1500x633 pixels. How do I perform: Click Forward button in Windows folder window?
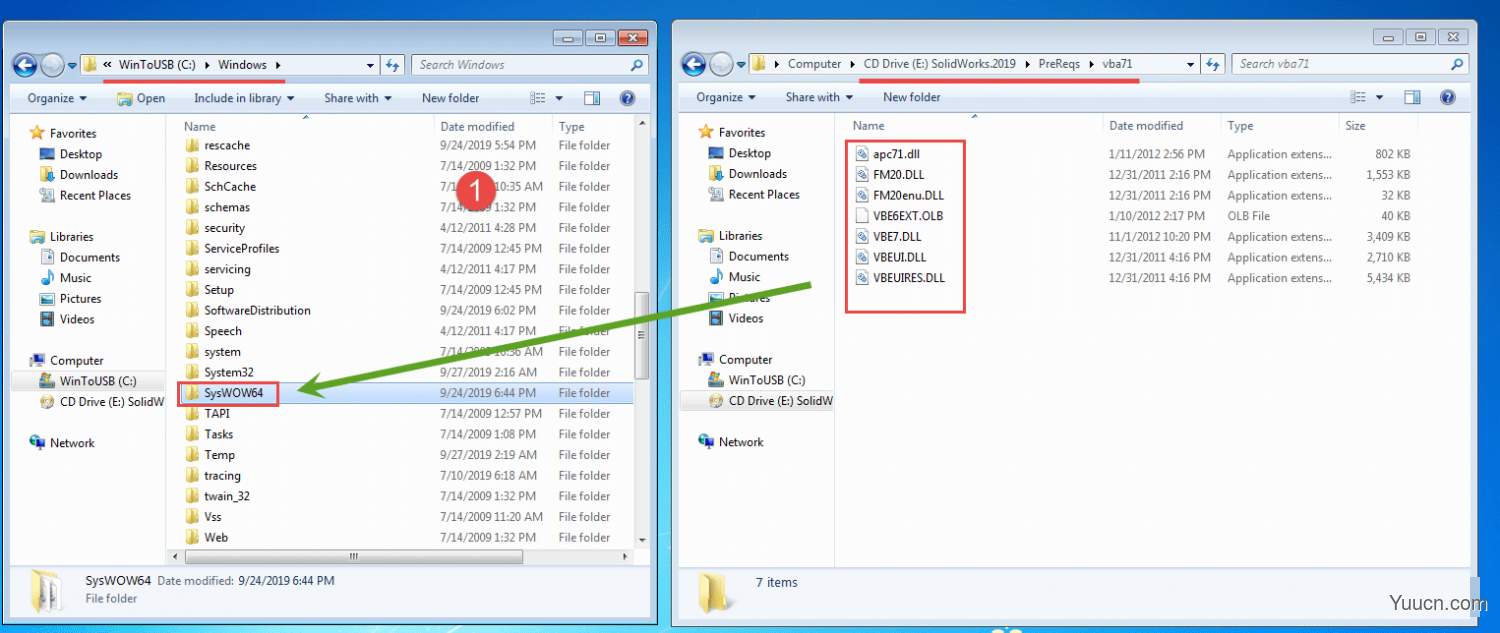point(52,65)
